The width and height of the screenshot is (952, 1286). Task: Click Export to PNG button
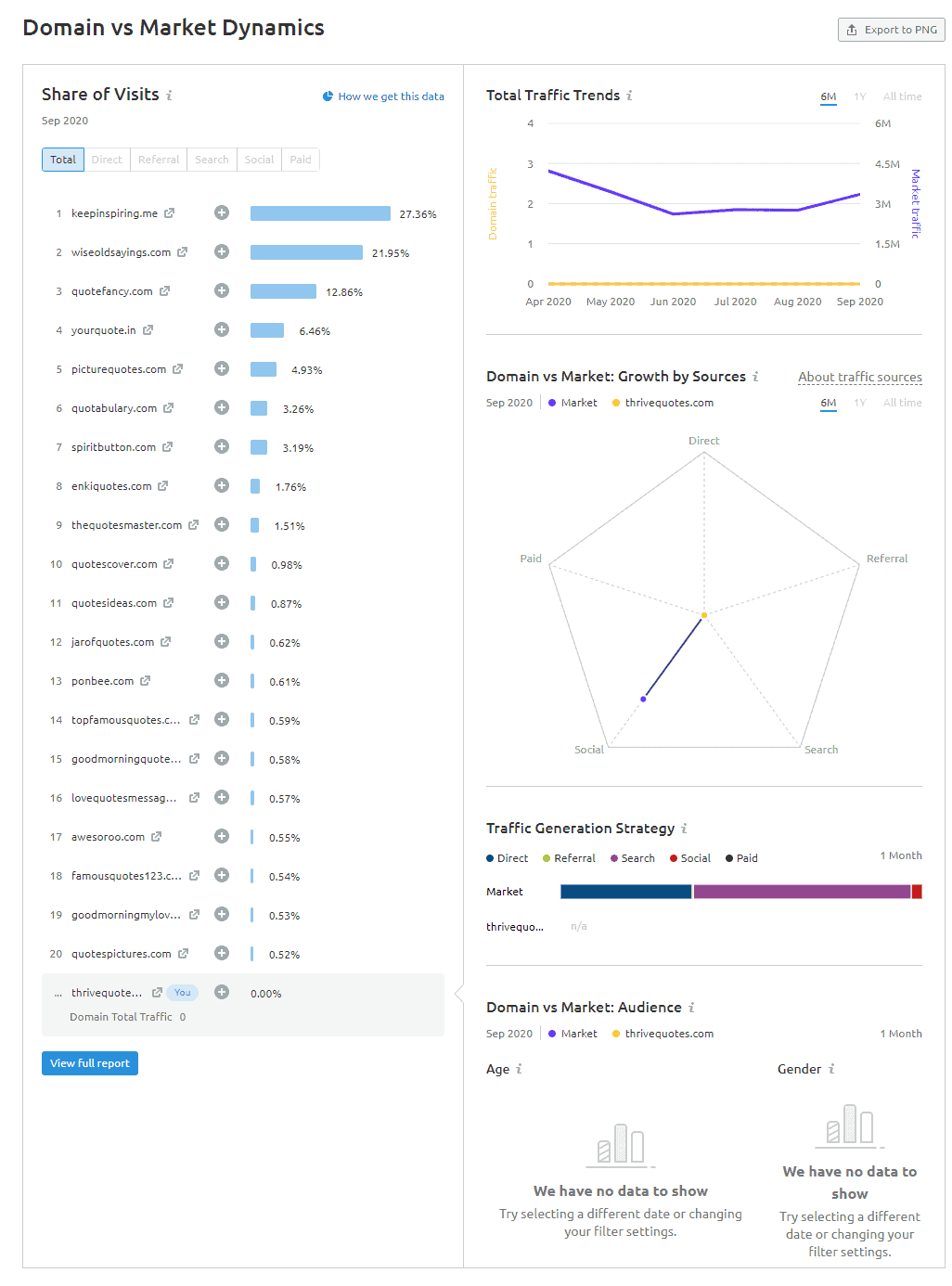point(892,30)
